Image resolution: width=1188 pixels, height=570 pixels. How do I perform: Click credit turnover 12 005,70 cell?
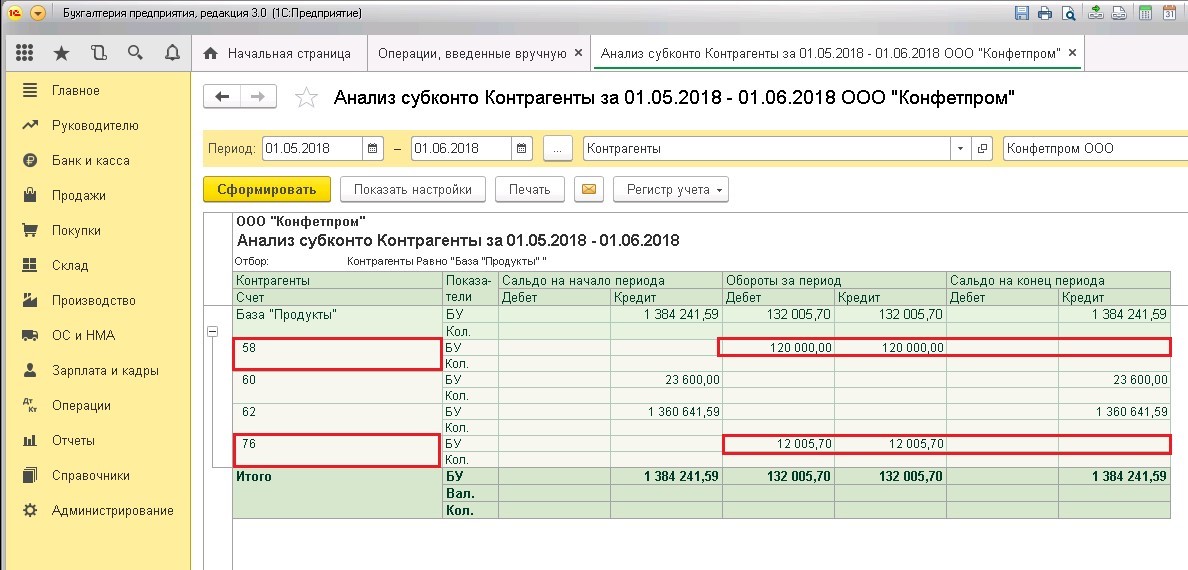(891, 443)
